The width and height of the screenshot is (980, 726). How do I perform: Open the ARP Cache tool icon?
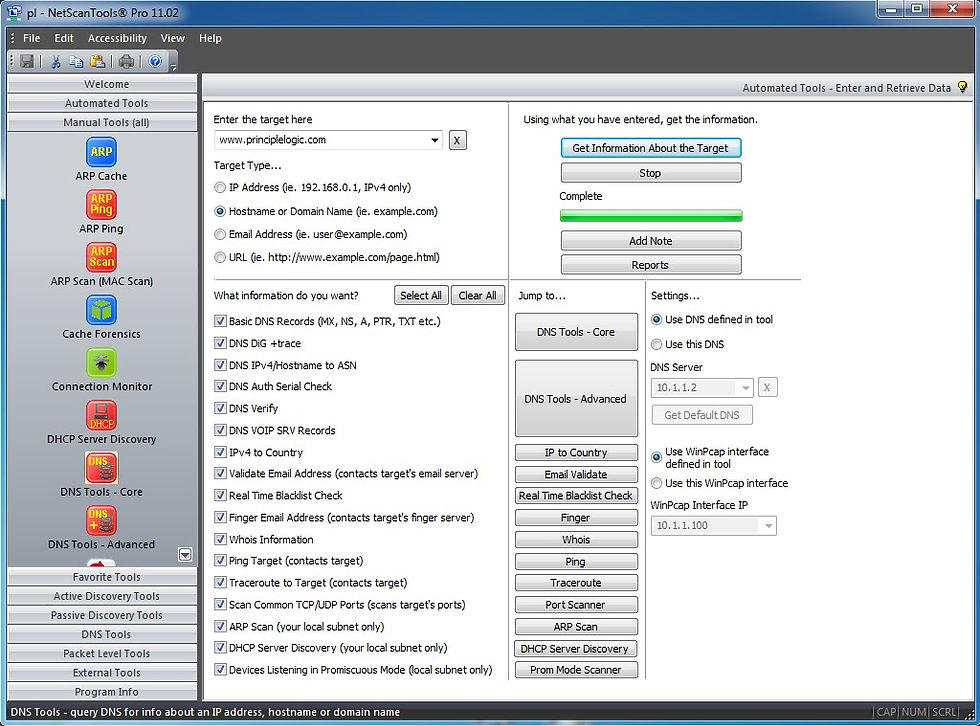click(101, 152)
